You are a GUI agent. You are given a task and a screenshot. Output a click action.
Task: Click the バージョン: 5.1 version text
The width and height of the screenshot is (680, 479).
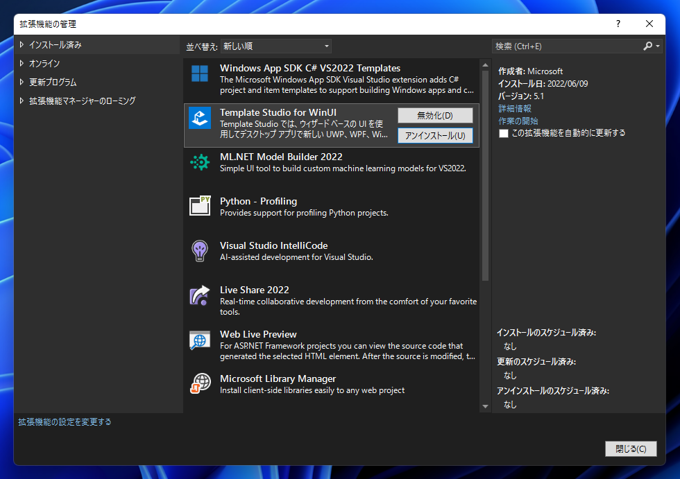tap(521, 96)
